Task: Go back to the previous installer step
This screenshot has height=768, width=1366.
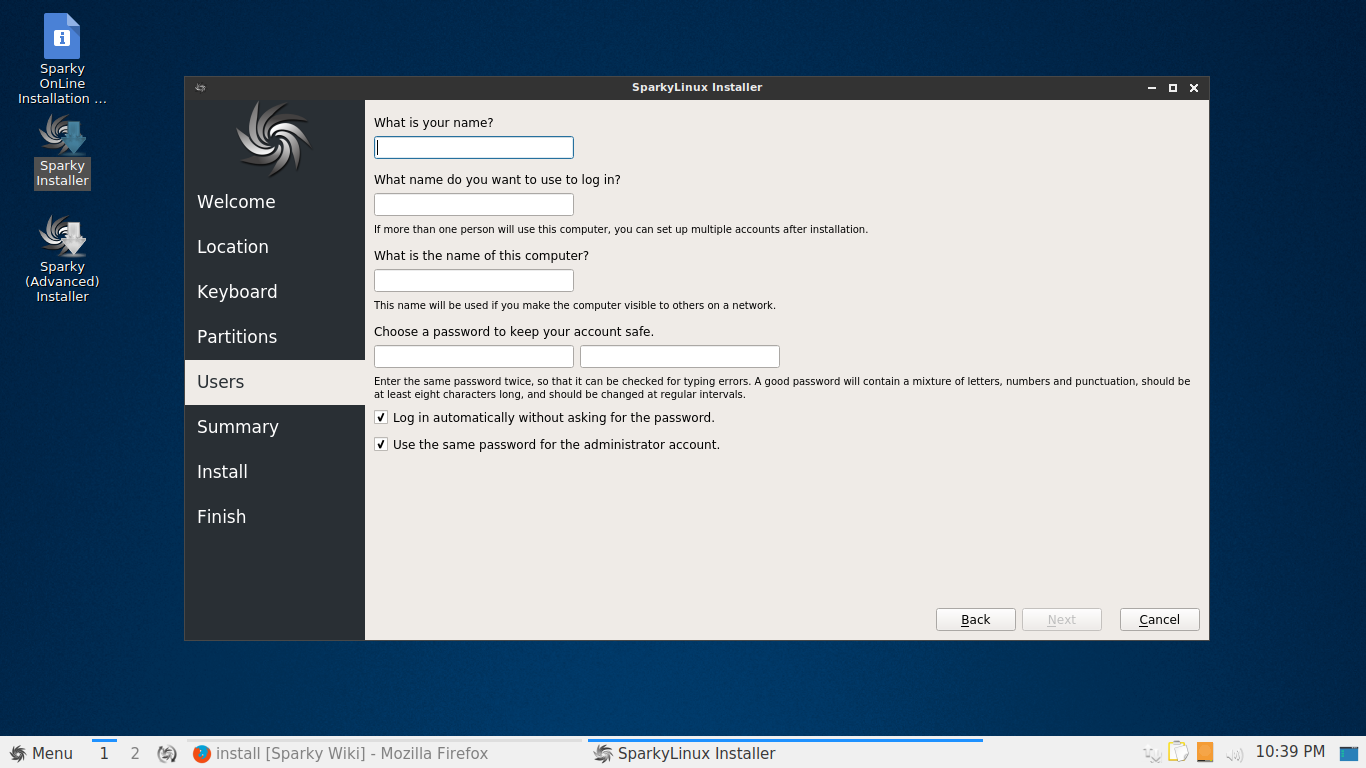Action: [976, 620]
